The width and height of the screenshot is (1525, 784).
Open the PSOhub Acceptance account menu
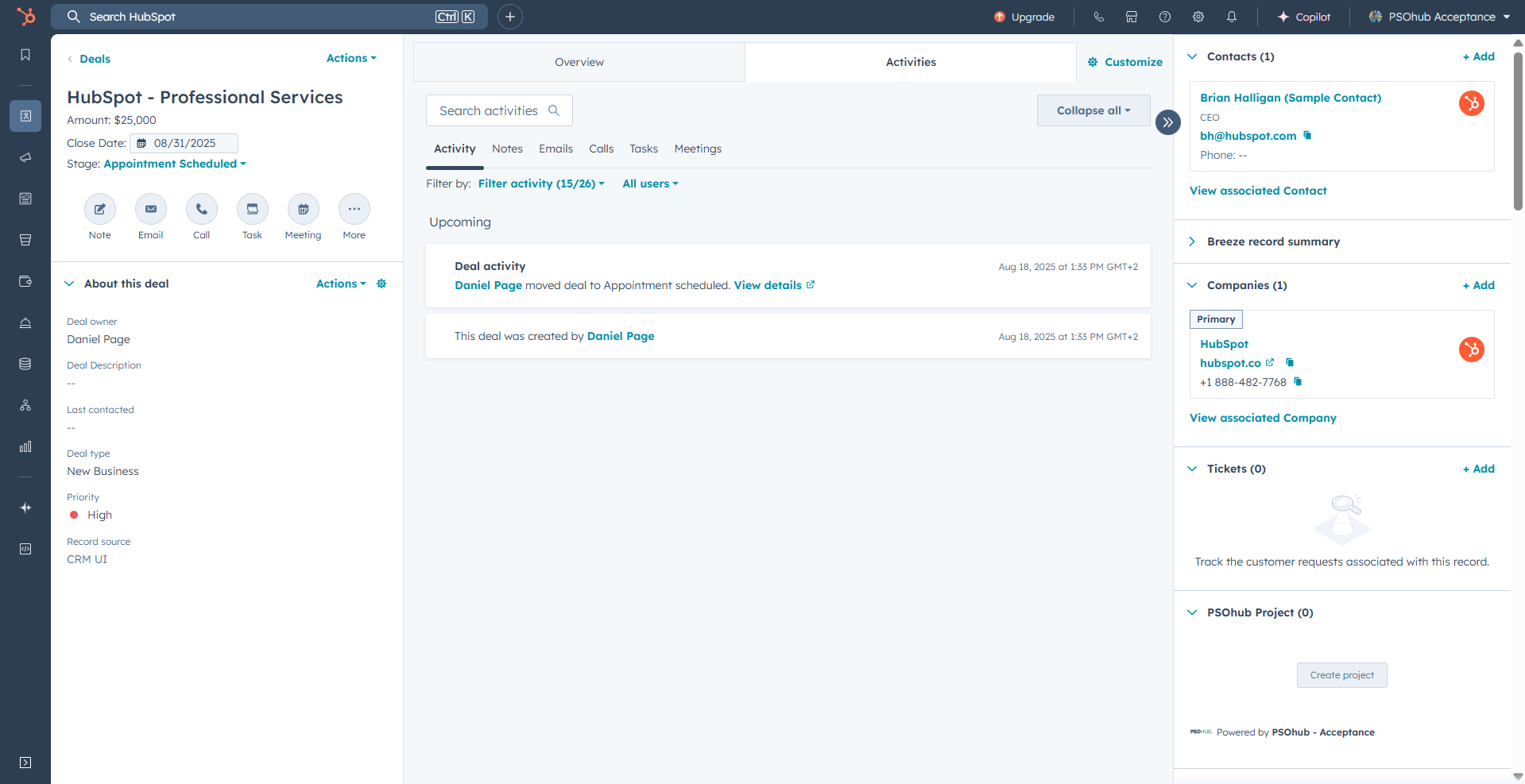1440,17
